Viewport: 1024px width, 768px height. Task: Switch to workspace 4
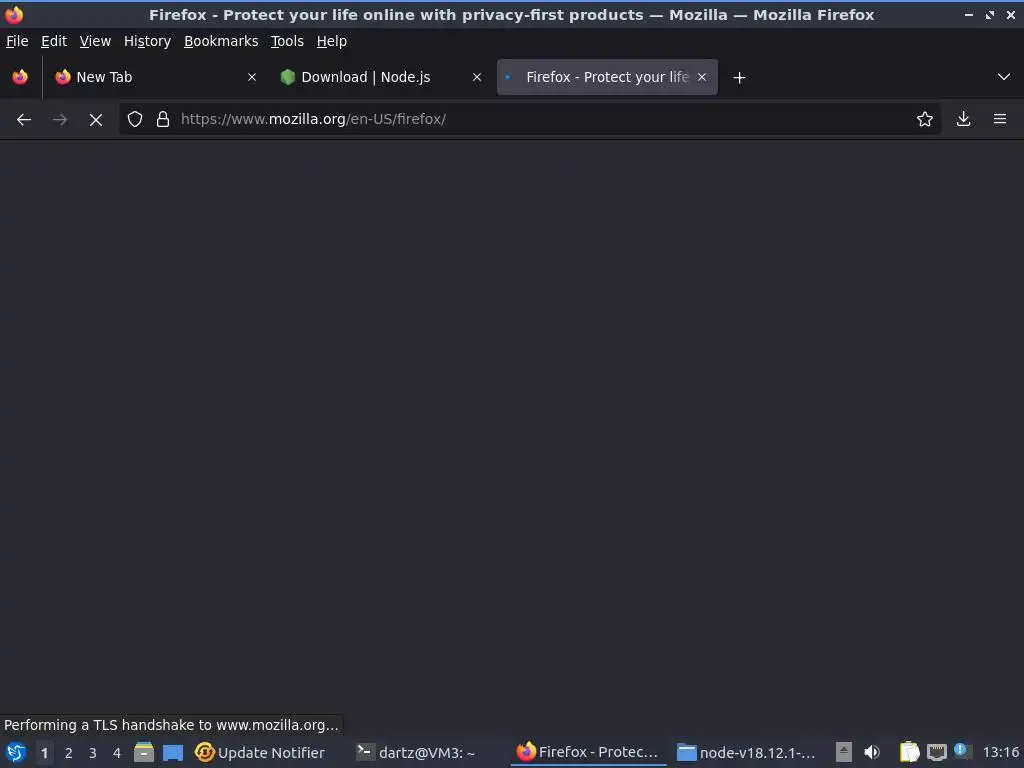117,753
